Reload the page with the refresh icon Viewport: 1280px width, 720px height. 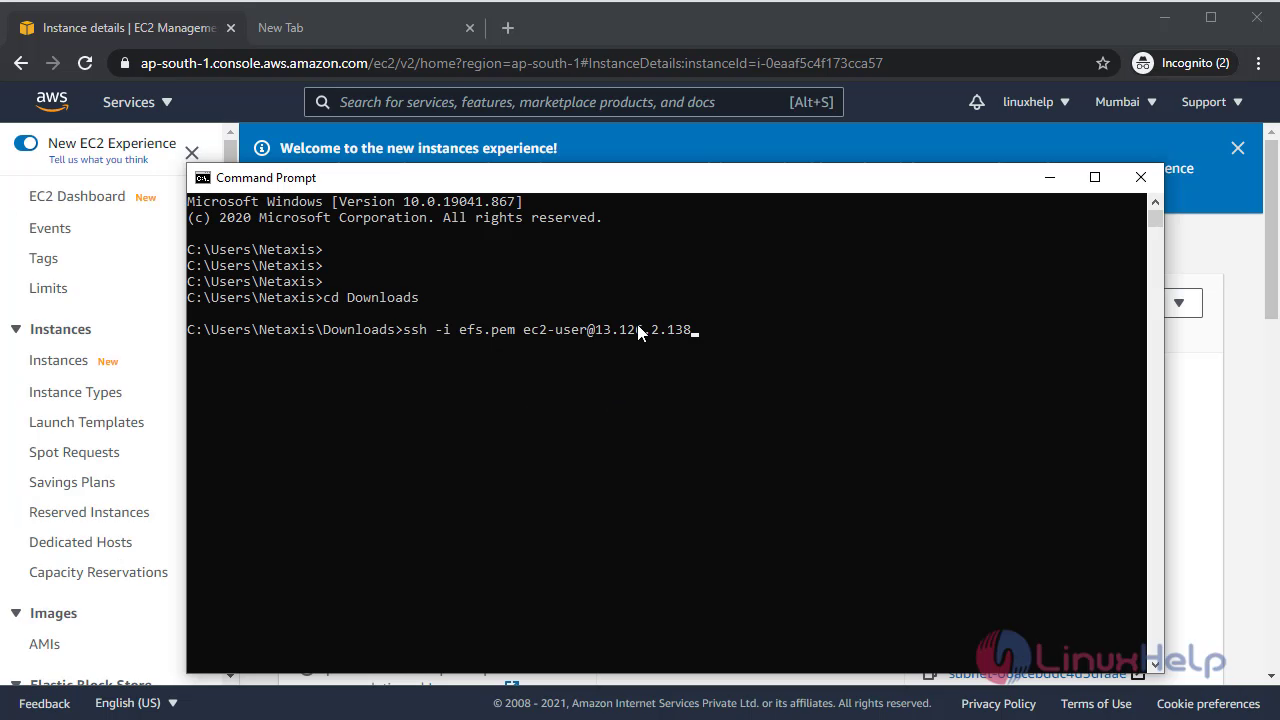pos(85,63)
